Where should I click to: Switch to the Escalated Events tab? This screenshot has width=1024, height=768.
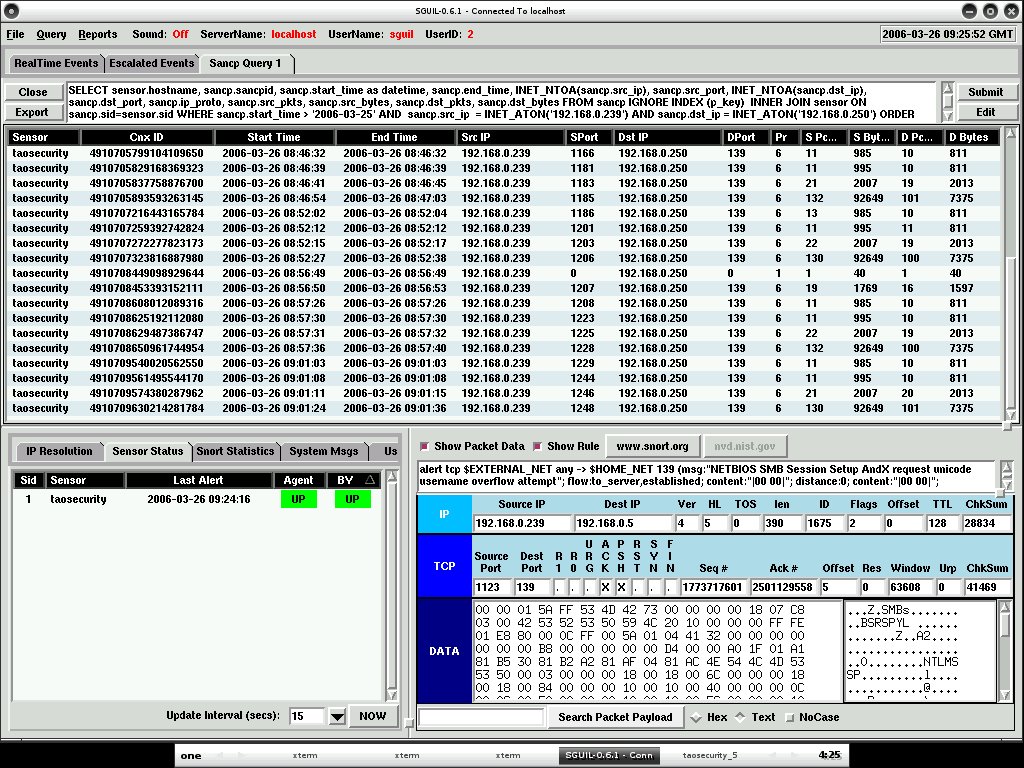pos(152,63)
